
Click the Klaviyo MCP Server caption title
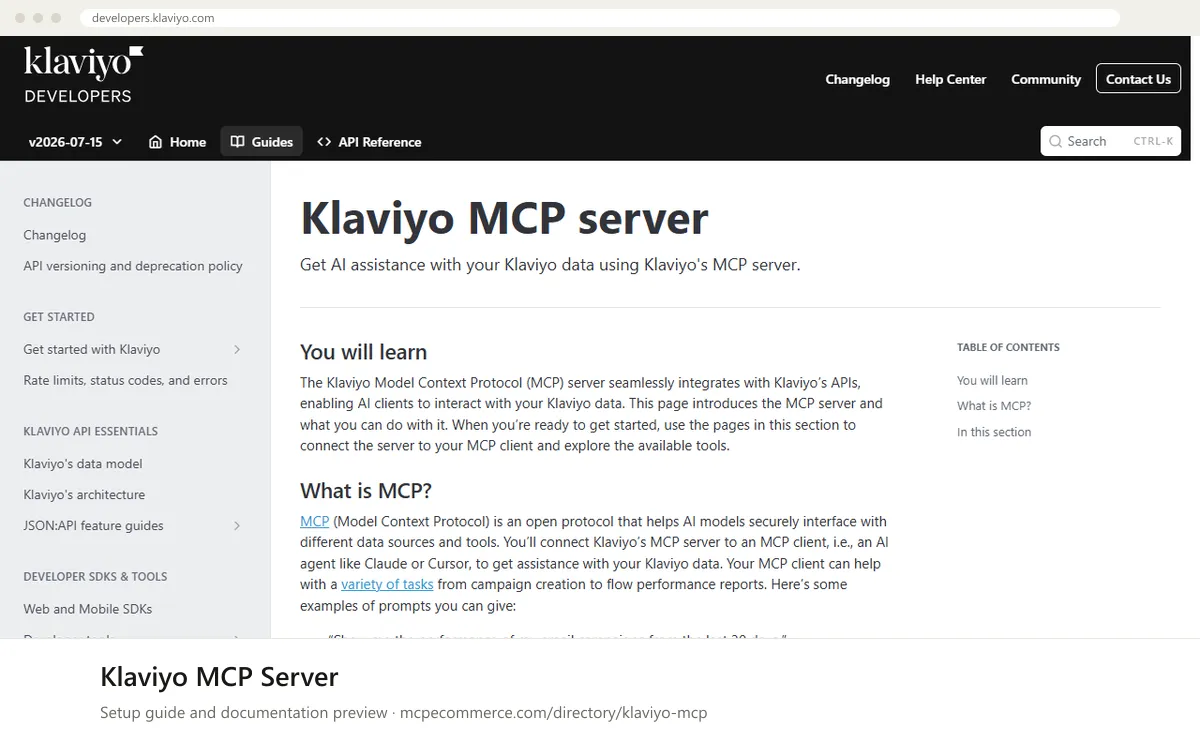click(x=219, y=677)
